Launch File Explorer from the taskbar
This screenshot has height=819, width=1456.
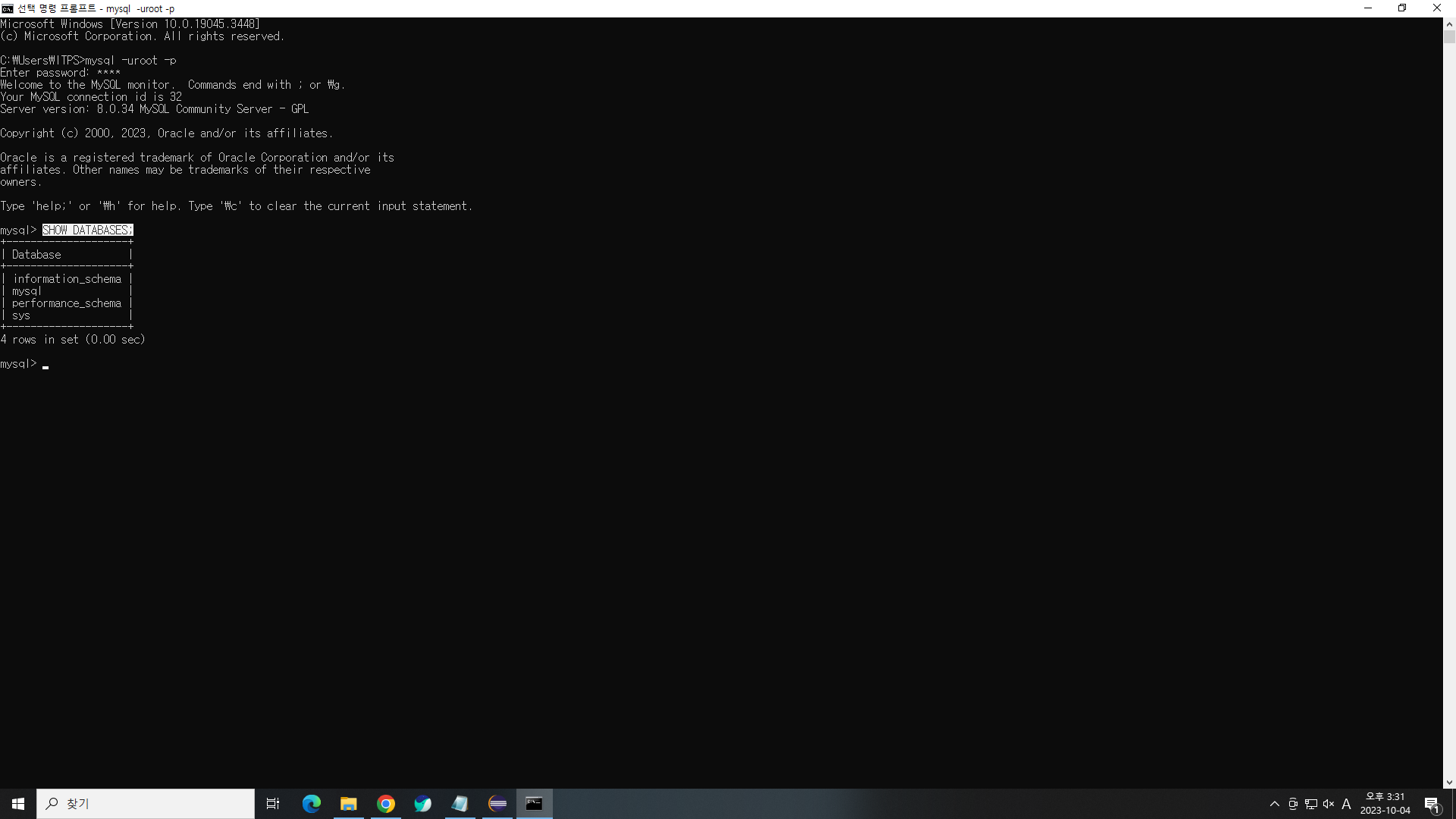coord(349,804)
